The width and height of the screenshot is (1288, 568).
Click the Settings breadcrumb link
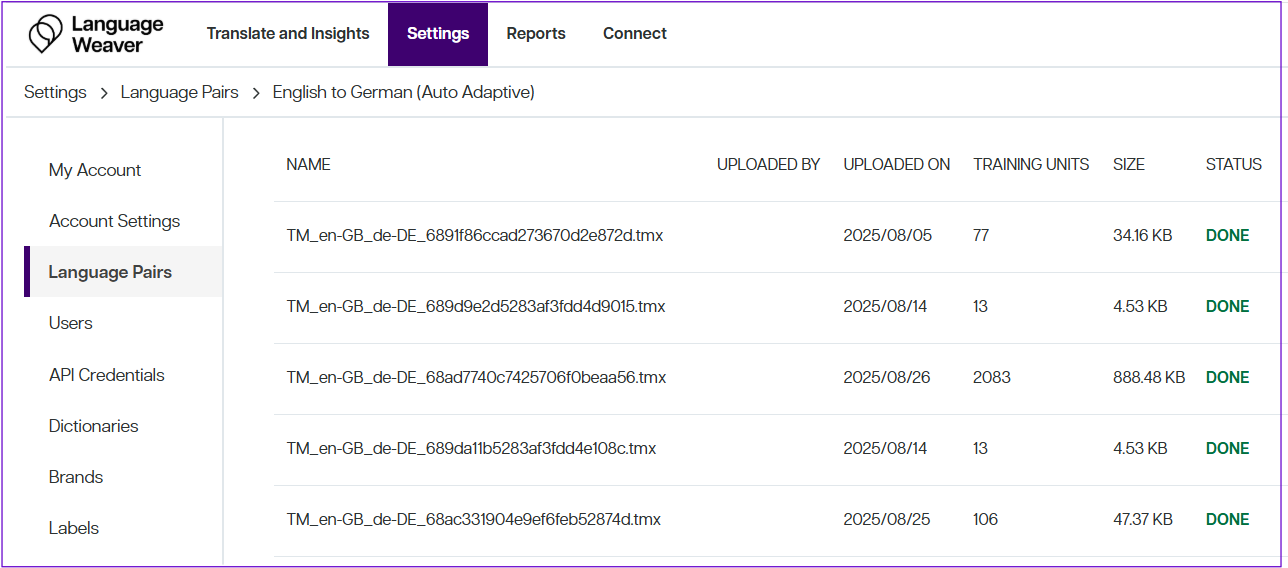click(x=55, y=92)
